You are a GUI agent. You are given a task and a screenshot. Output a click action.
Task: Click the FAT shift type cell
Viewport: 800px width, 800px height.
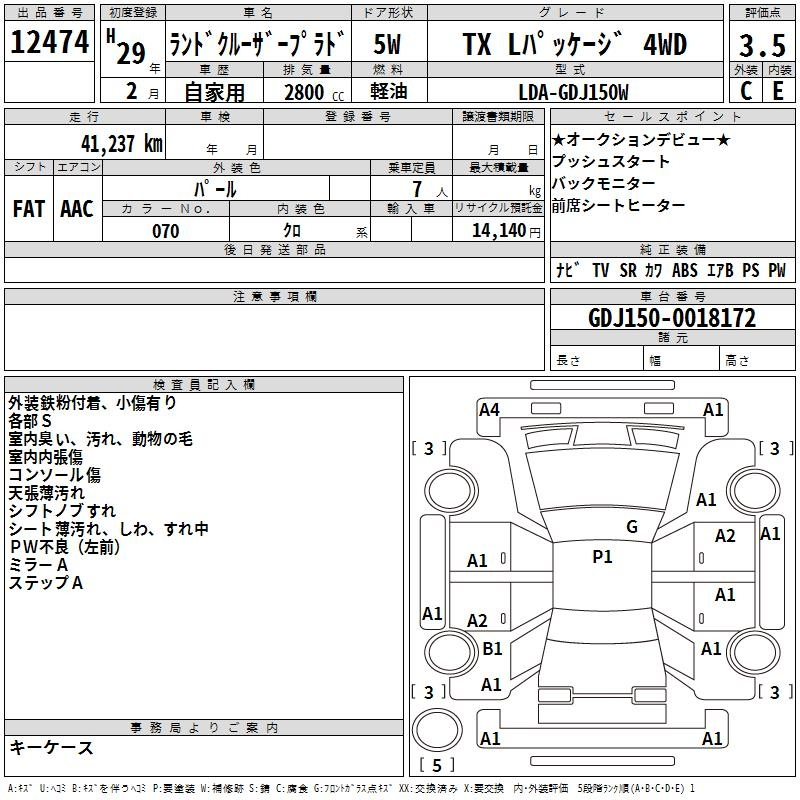[x=29, y=208]
